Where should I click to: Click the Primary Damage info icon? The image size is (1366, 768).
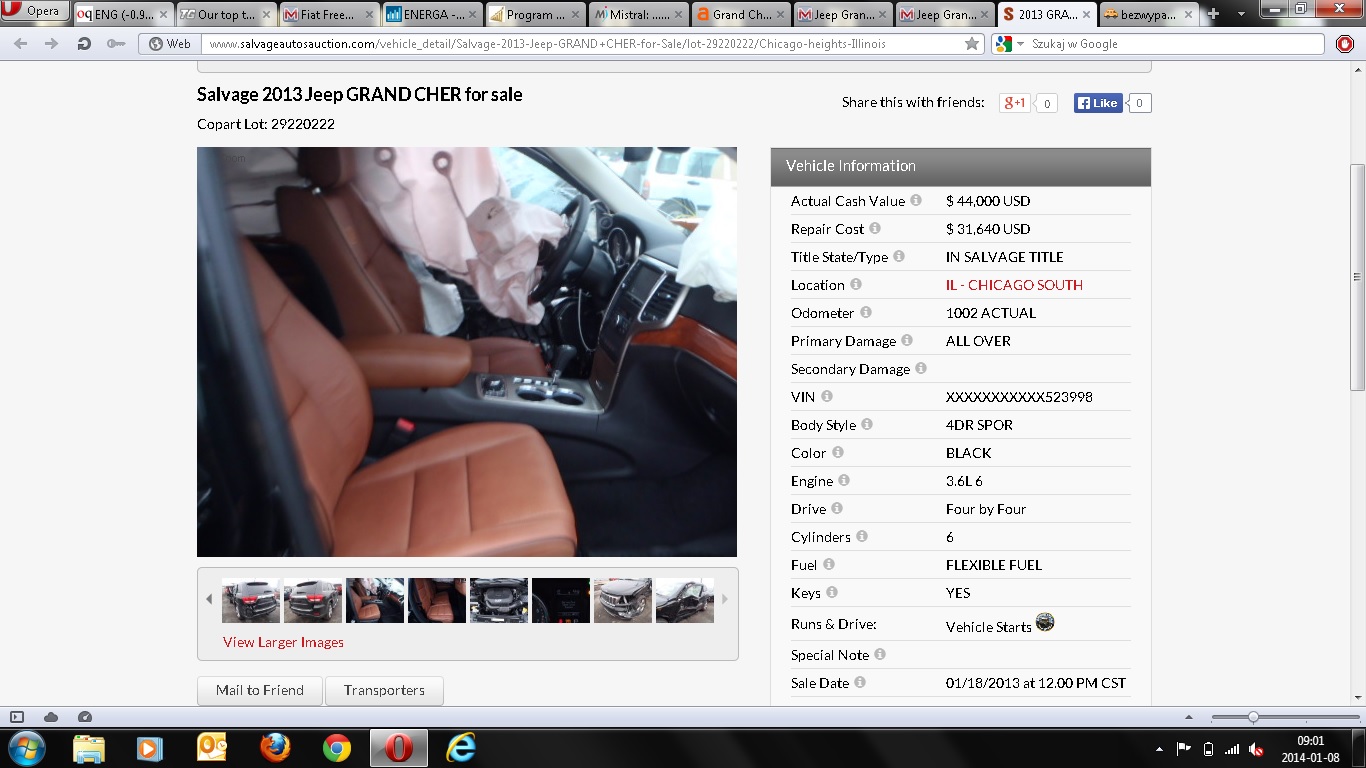tap(907, 340)
